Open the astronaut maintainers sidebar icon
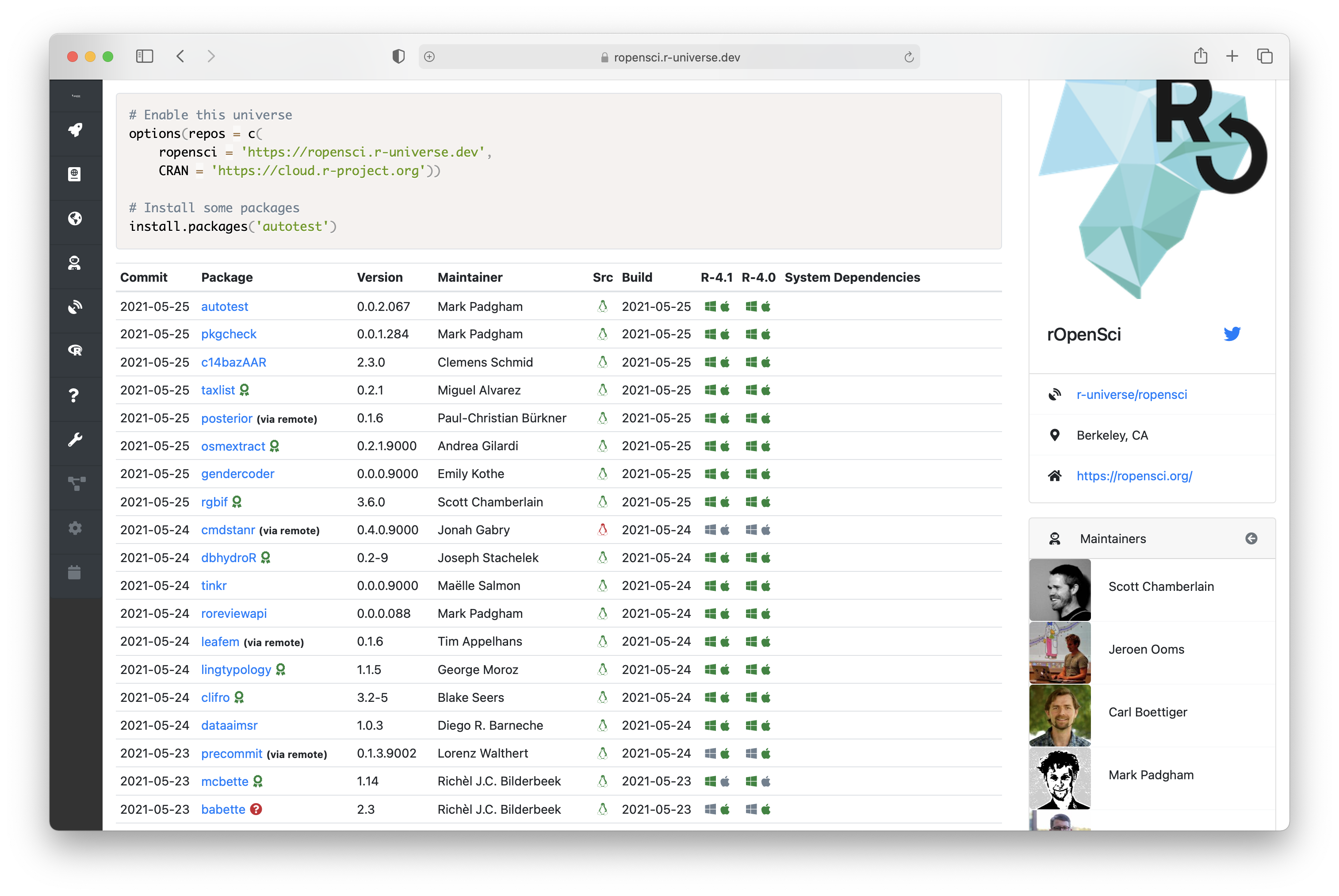1339x896 pixels. 75,263
